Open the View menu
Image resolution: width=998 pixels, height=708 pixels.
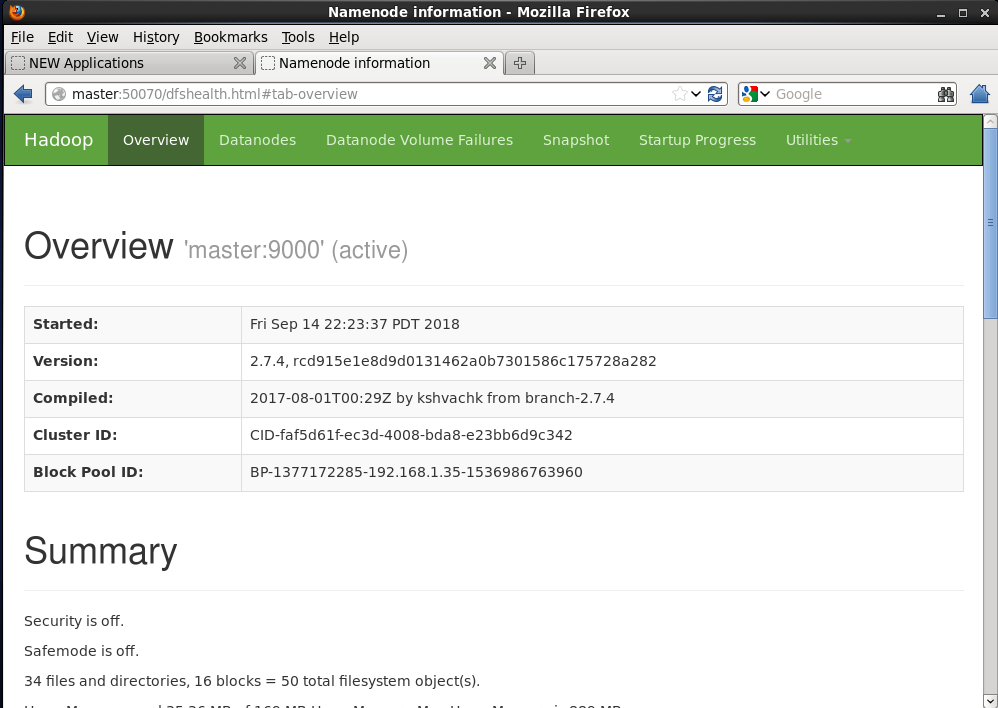(x=102, y=37)
